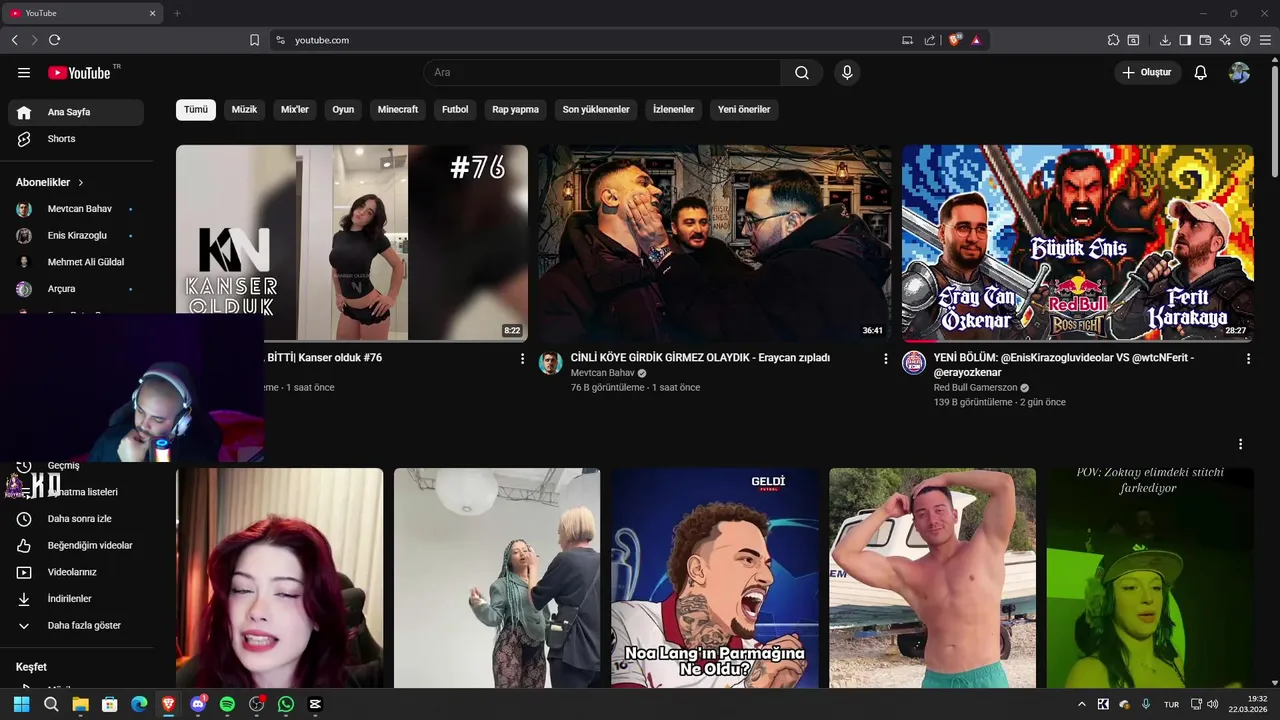
Task: Open the notifications bell
Action: 1201,73
